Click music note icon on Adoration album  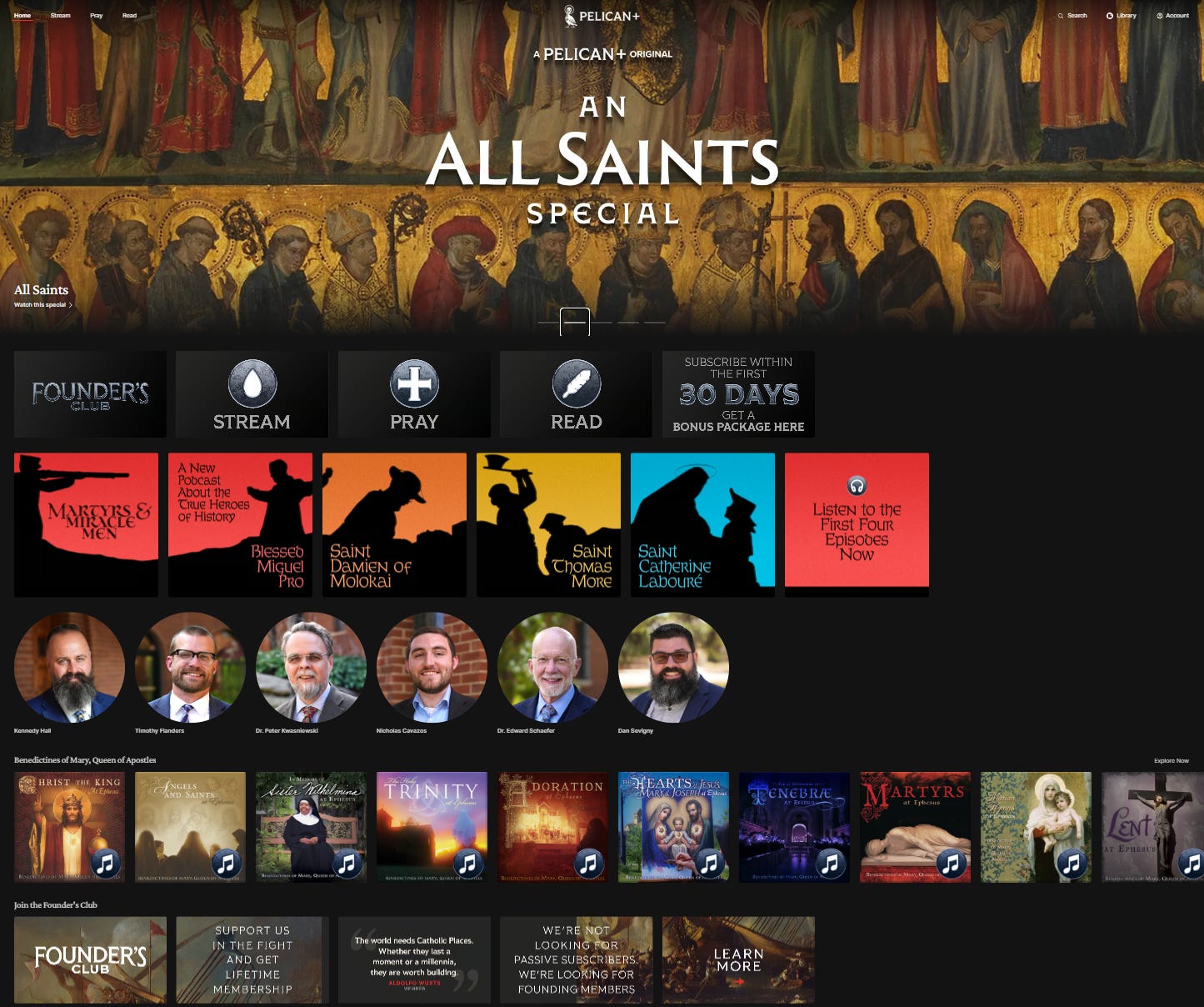point(588,863)
